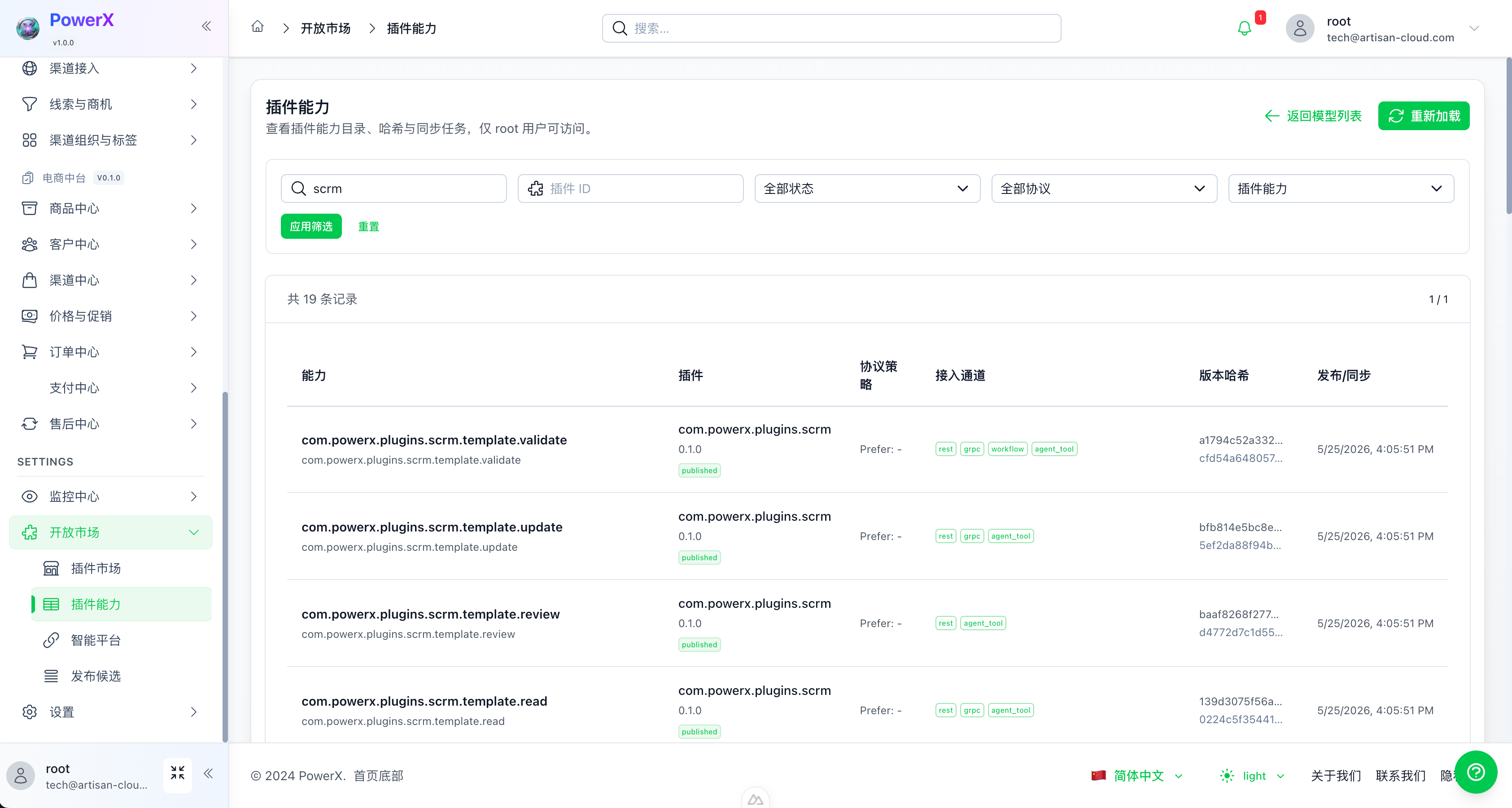Screen dimensions: 1512x808
Task: Open the 插件能力 filter dropdown
Action: (1341, 188)
